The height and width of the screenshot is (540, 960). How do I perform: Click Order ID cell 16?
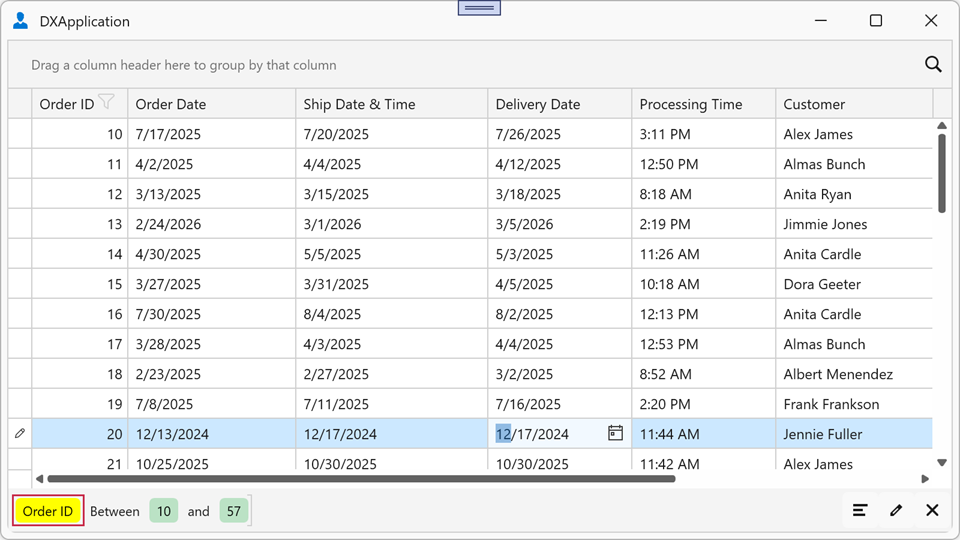tap(80, 313)
